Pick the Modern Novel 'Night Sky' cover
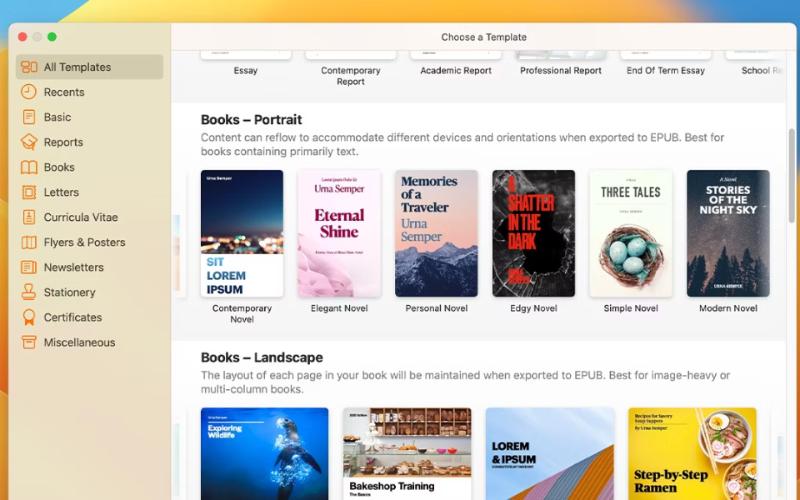This screenshot has width=800, height=500. pyautogui.click(x=728, y=233)
